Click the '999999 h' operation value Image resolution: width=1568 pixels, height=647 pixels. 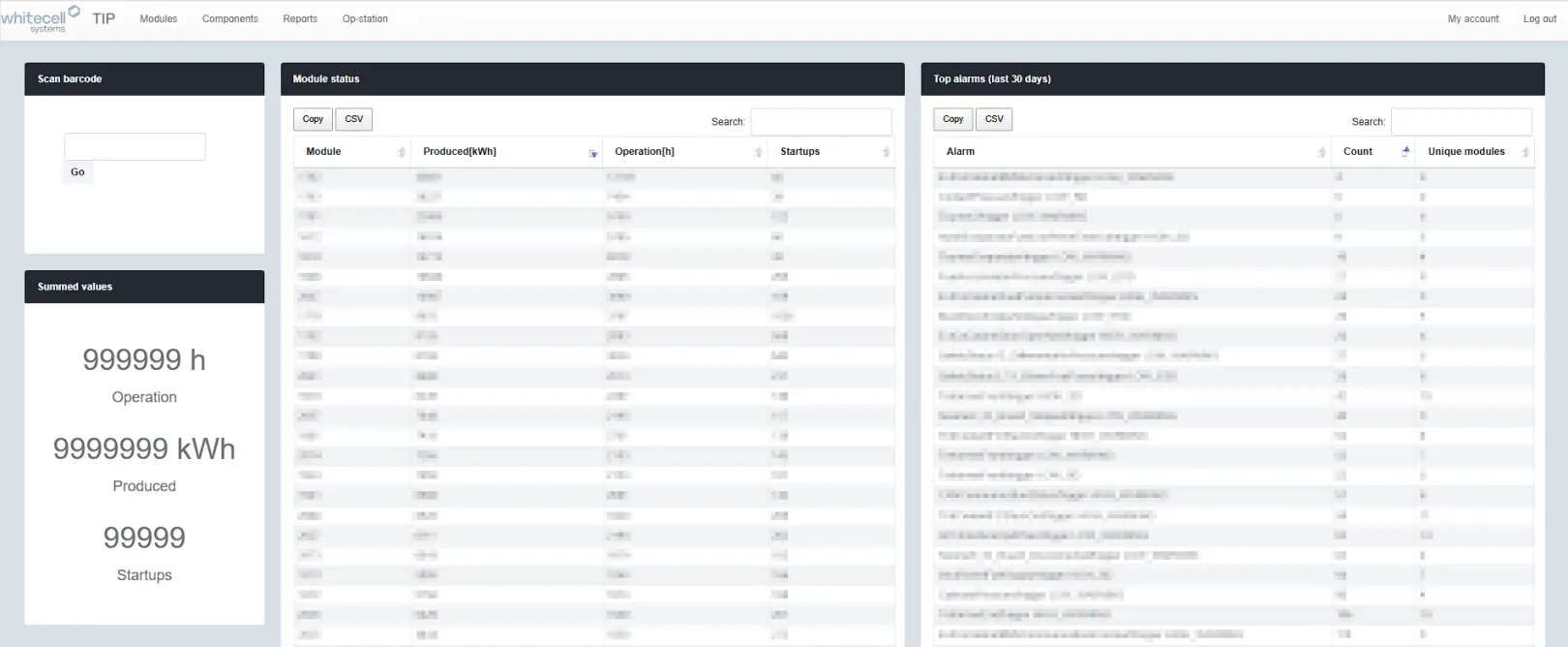tap(144, 360)
